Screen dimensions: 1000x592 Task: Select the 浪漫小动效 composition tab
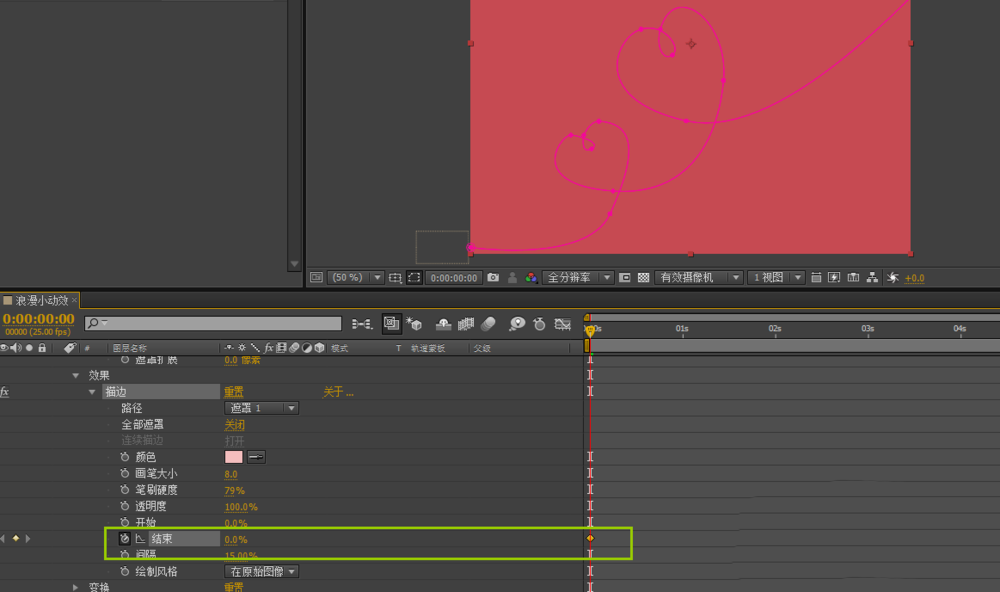click(41, 300)
